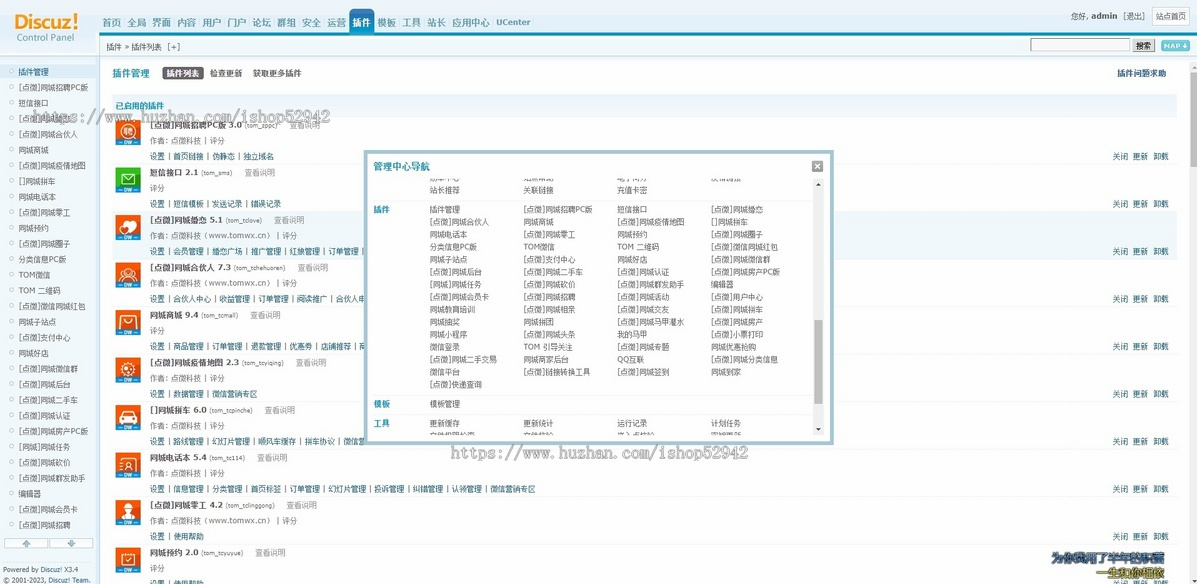
Task: Click the sidebar scroll-down arrow button
Action: (71, 544)
